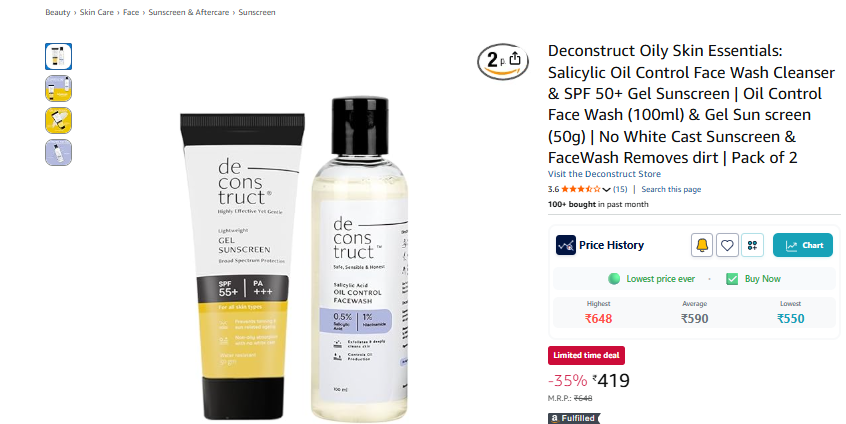Click the green Lowest price ever indicator
This screenshot has height=424, width=846.
click(614, 279)
